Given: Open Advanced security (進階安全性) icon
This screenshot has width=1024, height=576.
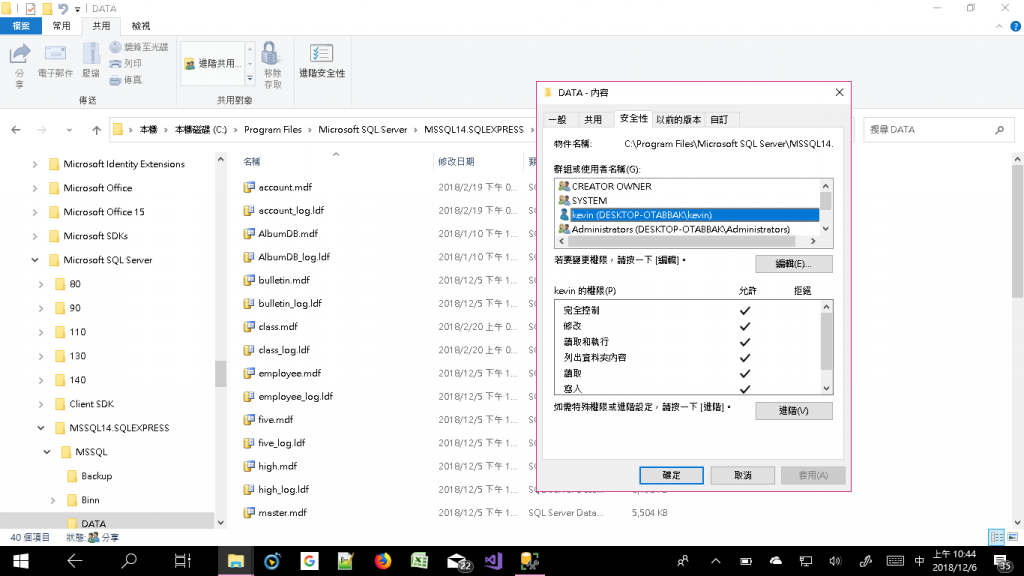Looking at the screenshot, I should (321, 61).
